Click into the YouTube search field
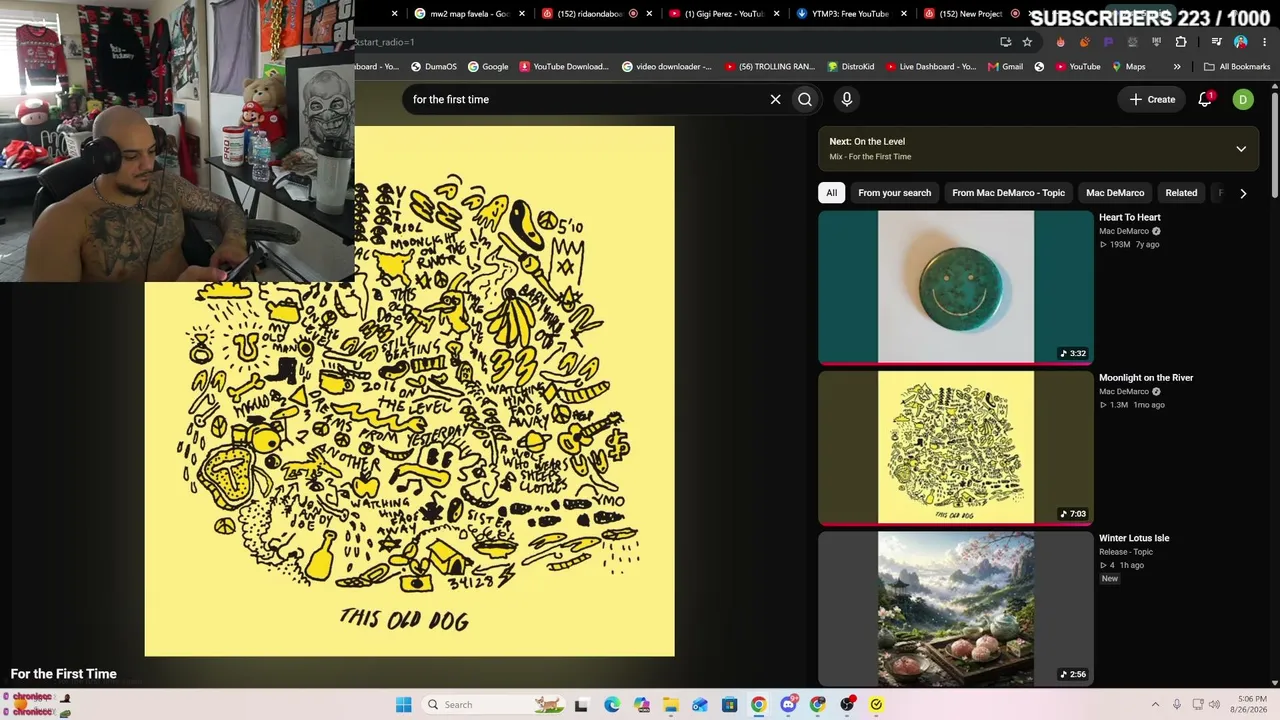 (585, 99)
